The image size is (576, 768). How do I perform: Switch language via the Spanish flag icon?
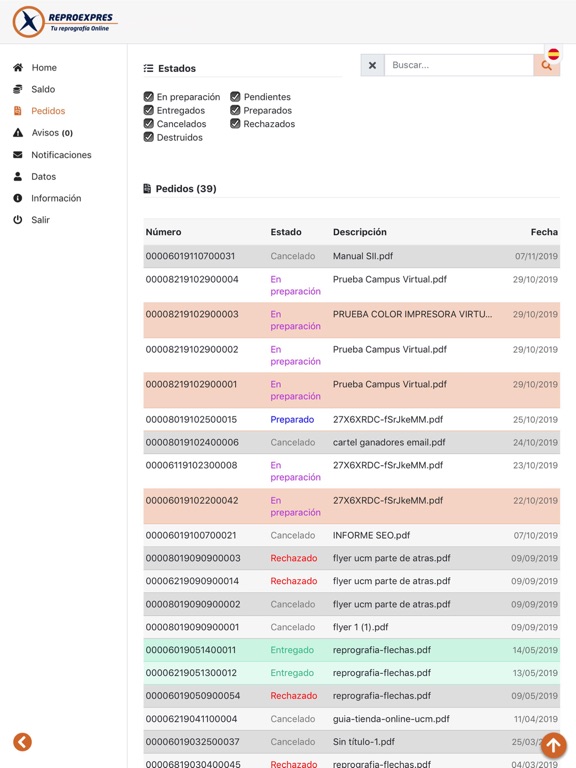coord(553,54)
